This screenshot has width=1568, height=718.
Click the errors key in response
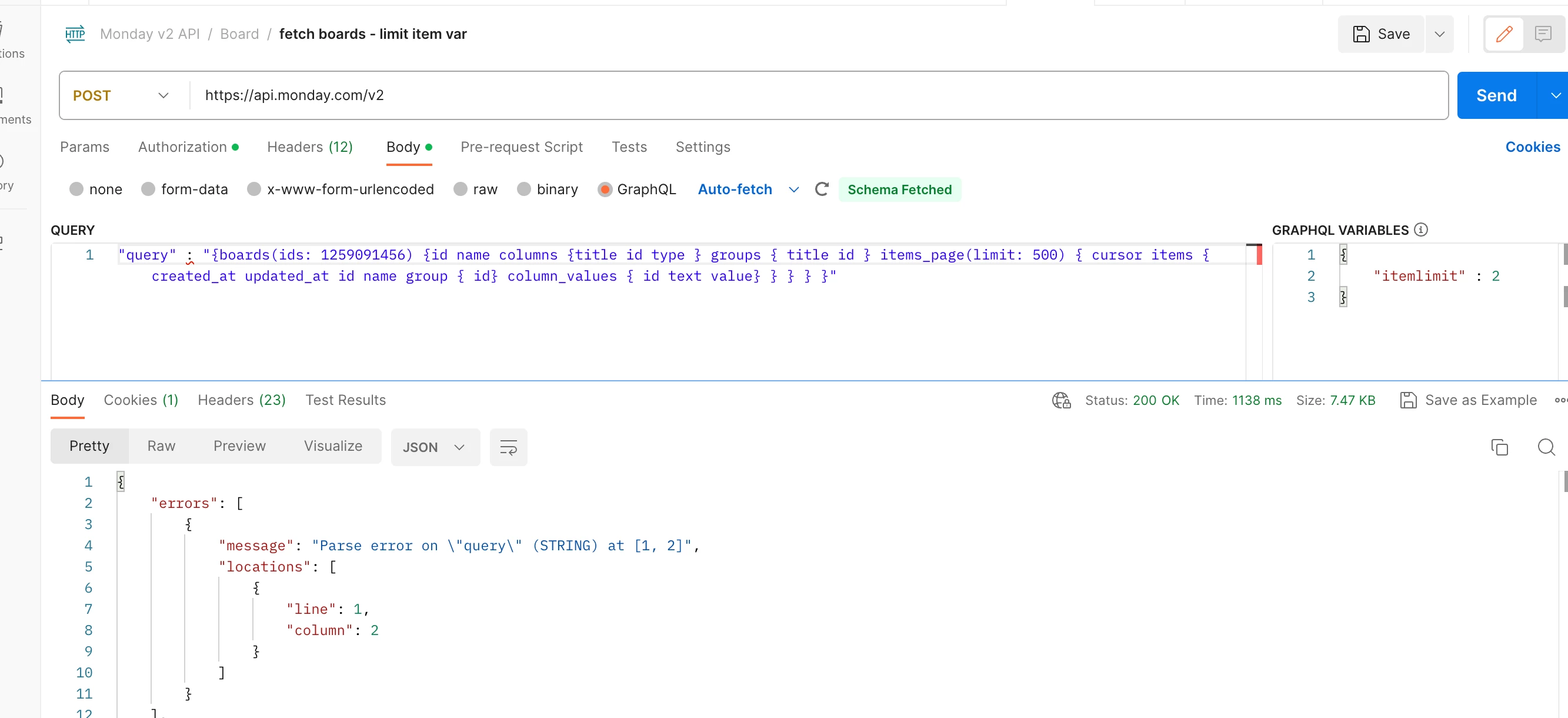click(x=184, y=504)
